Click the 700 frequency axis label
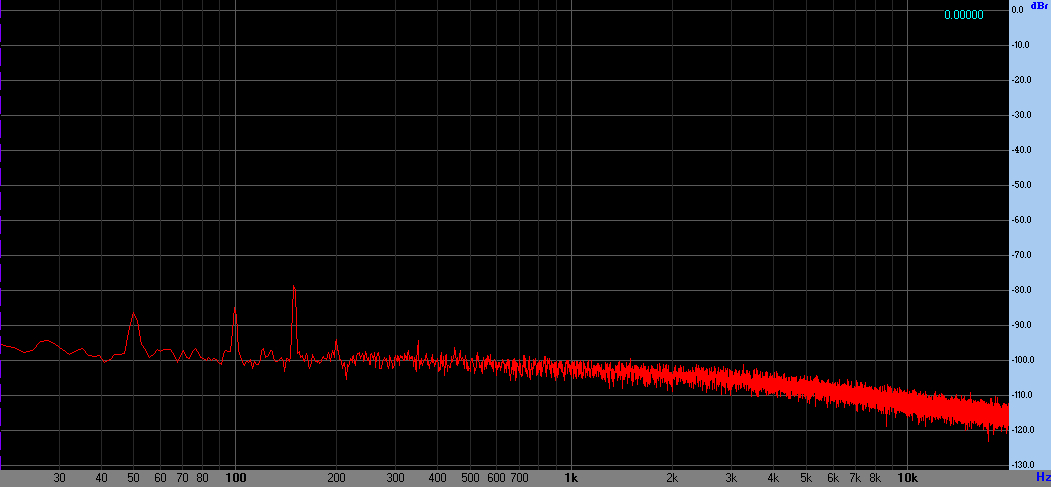 [x=519, y=478]
